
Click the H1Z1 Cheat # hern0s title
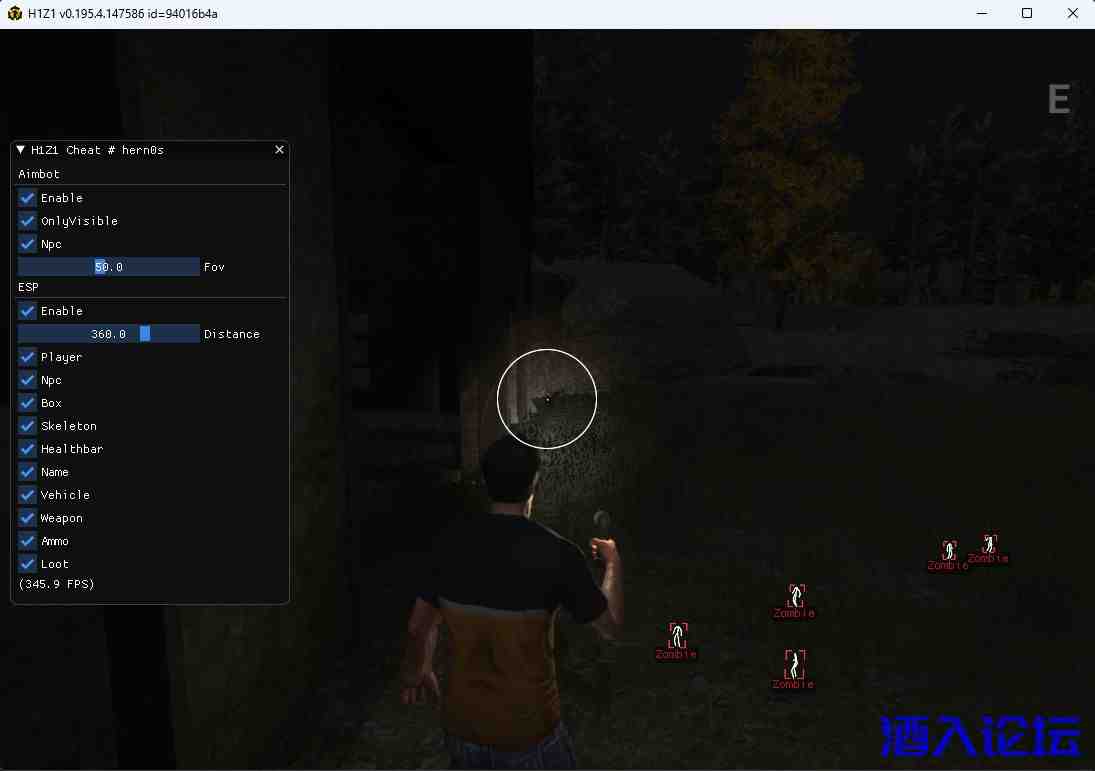pos(98,150)
